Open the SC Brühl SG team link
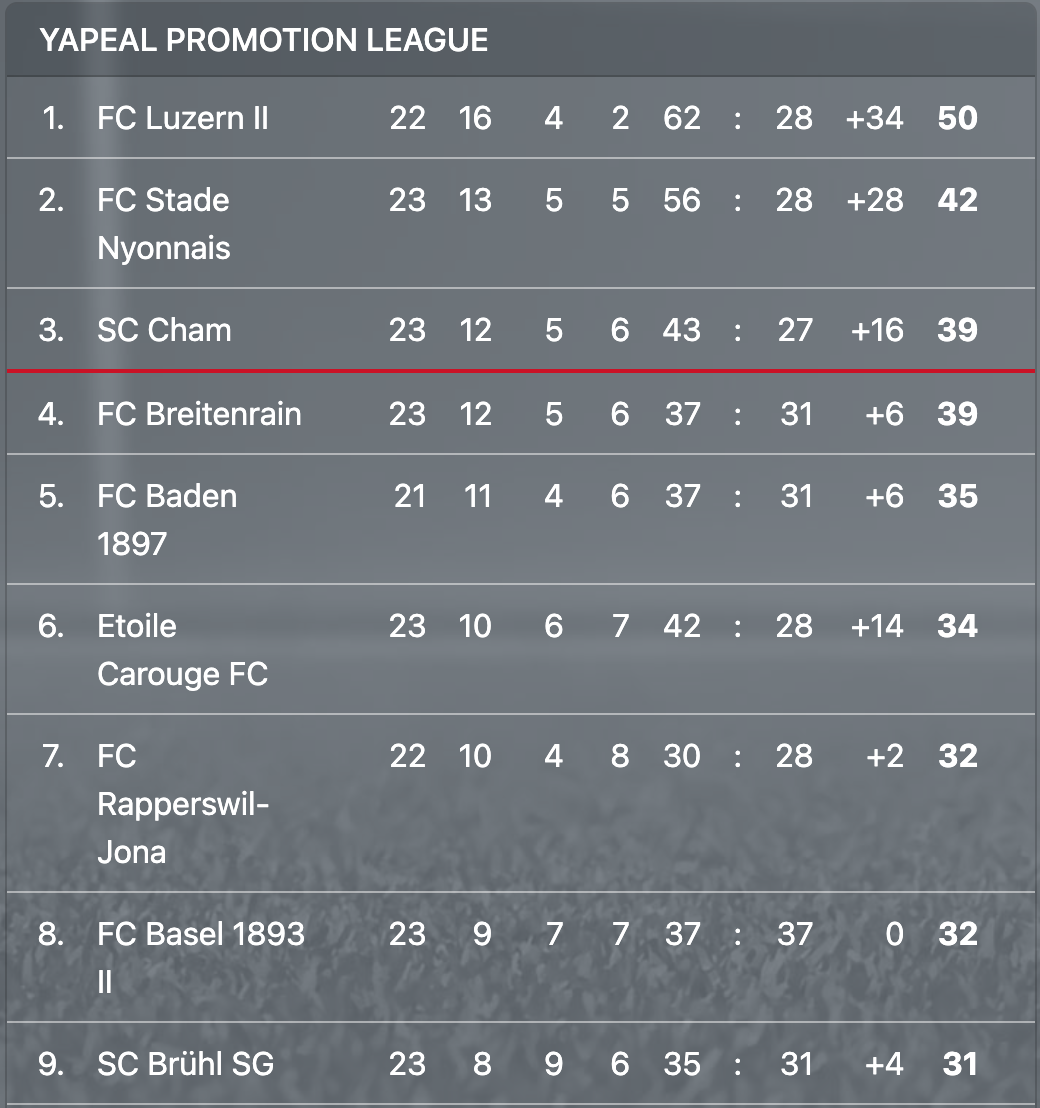The height and width of the screenshot is (1108, 1040). pos(185,1064)
